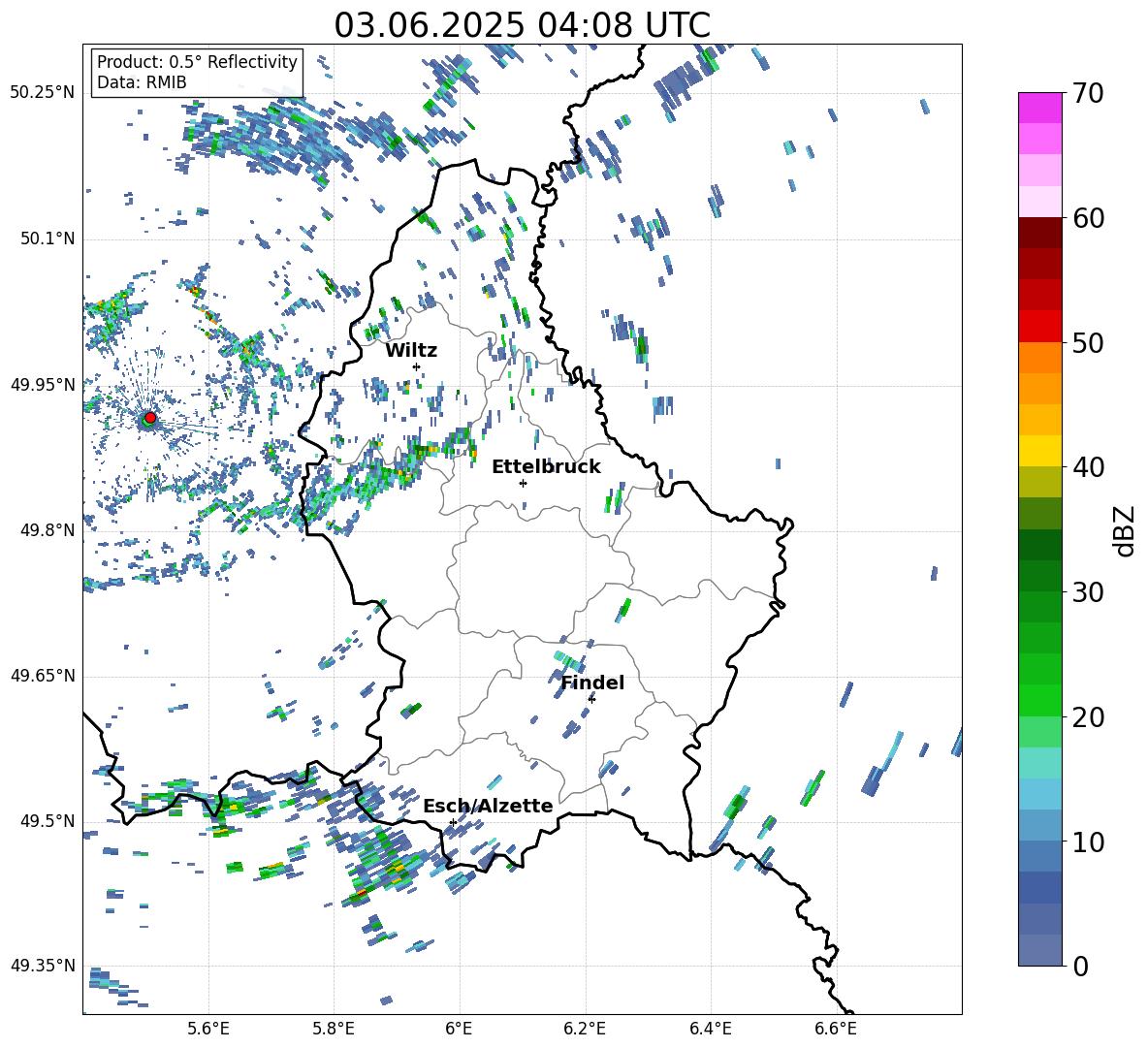Click the 6.4°E longitude label
Viewport: 1148px width, 1048px height.
click(x=710, y=1029)
